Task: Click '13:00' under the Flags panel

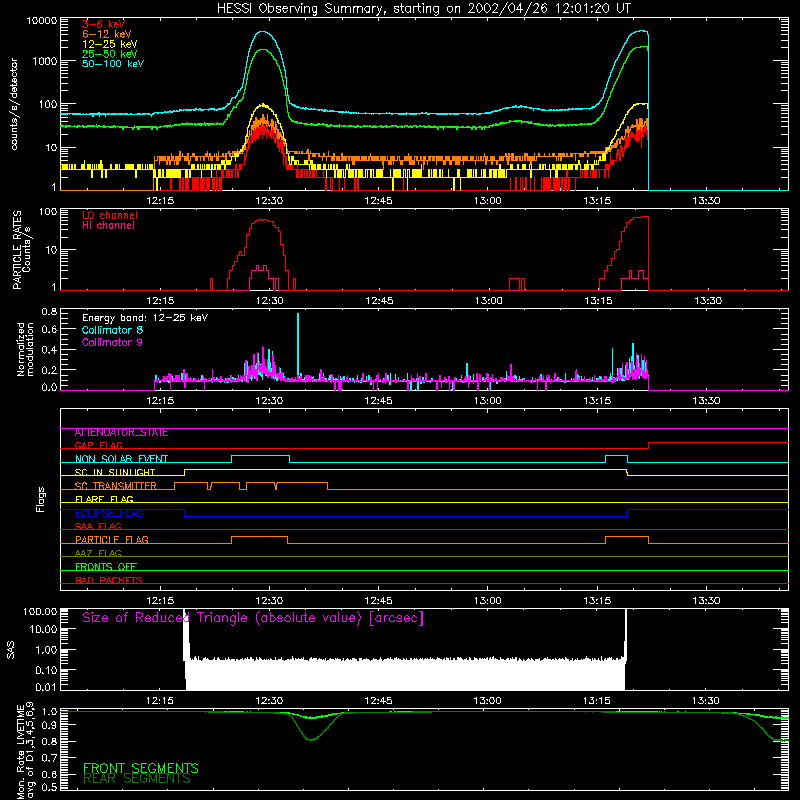Action: pyautogui.click(x=488, y=601)
